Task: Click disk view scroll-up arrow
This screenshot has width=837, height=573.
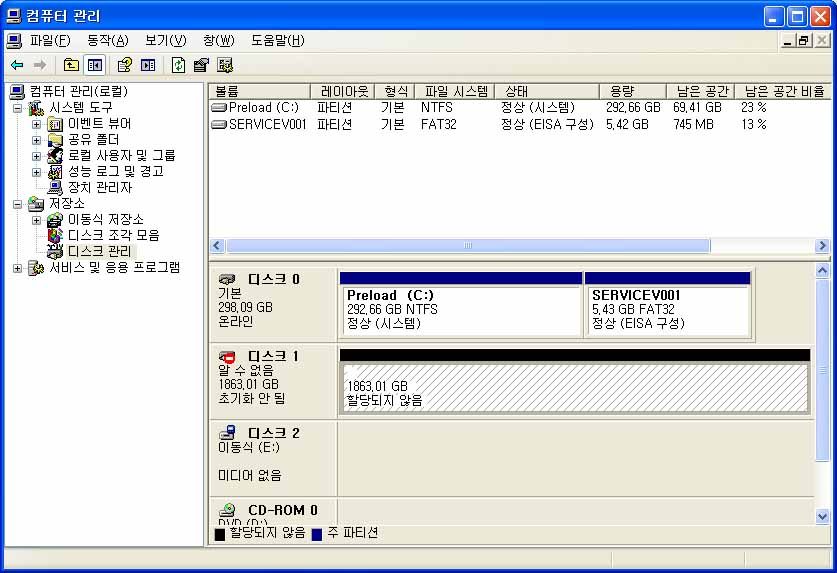Action: point(822,271)
